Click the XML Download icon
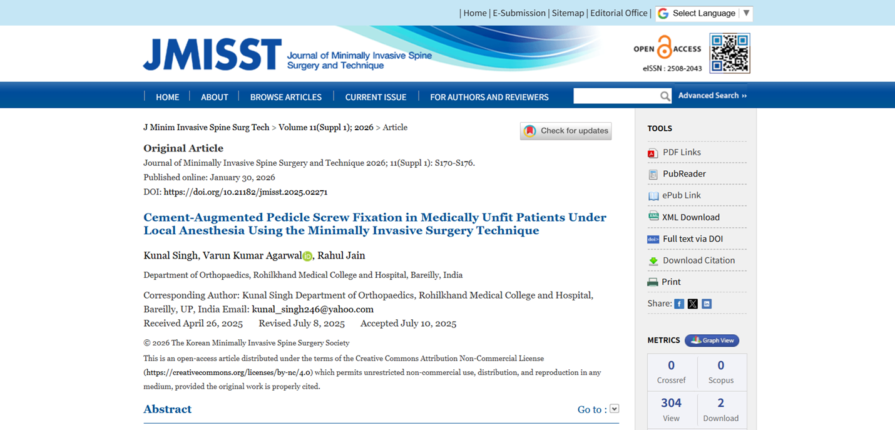The image size is (895, 430). [x=653, y=217]
